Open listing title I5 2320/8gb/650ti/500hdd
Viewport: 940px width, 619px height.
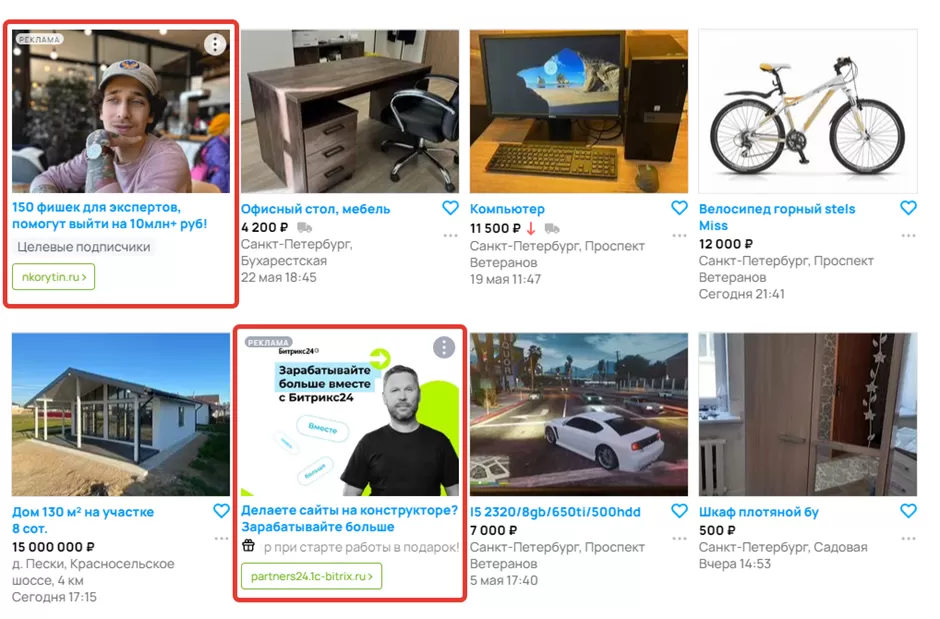(555, 512)
